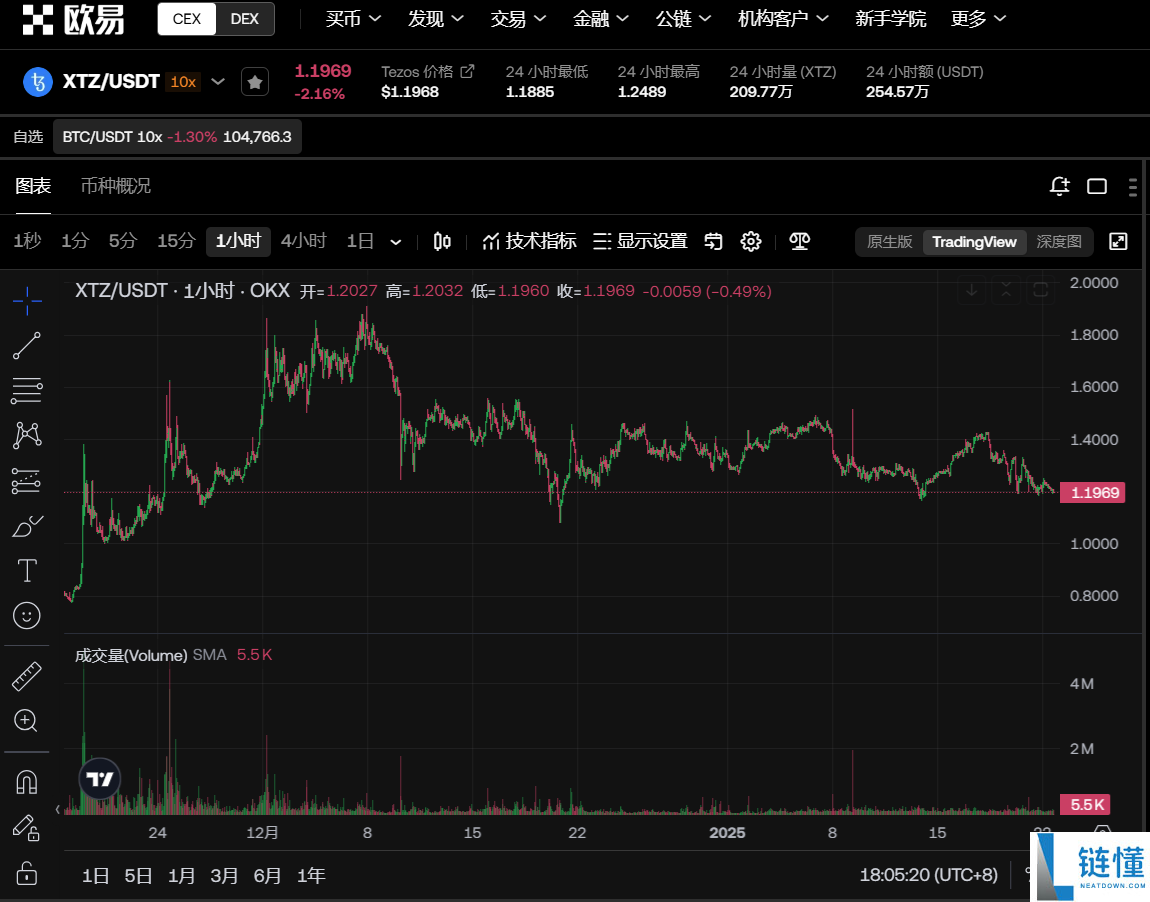Open chart settings gear icon
This screenshot has width=1150, height=902.
750,241
